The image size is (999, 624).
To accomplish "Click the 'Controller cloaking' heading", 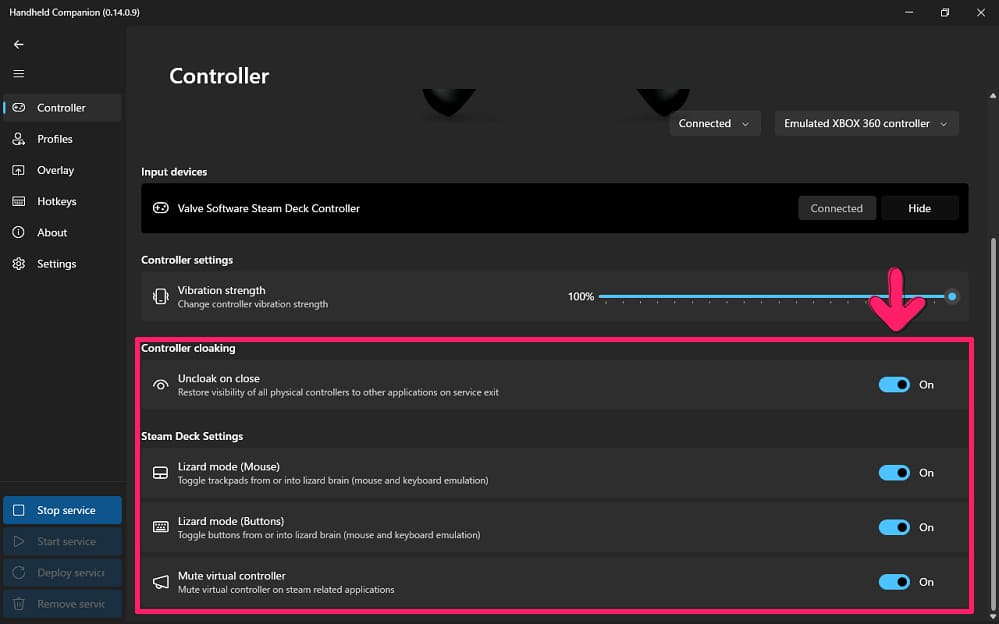I will tap(188, 348).
